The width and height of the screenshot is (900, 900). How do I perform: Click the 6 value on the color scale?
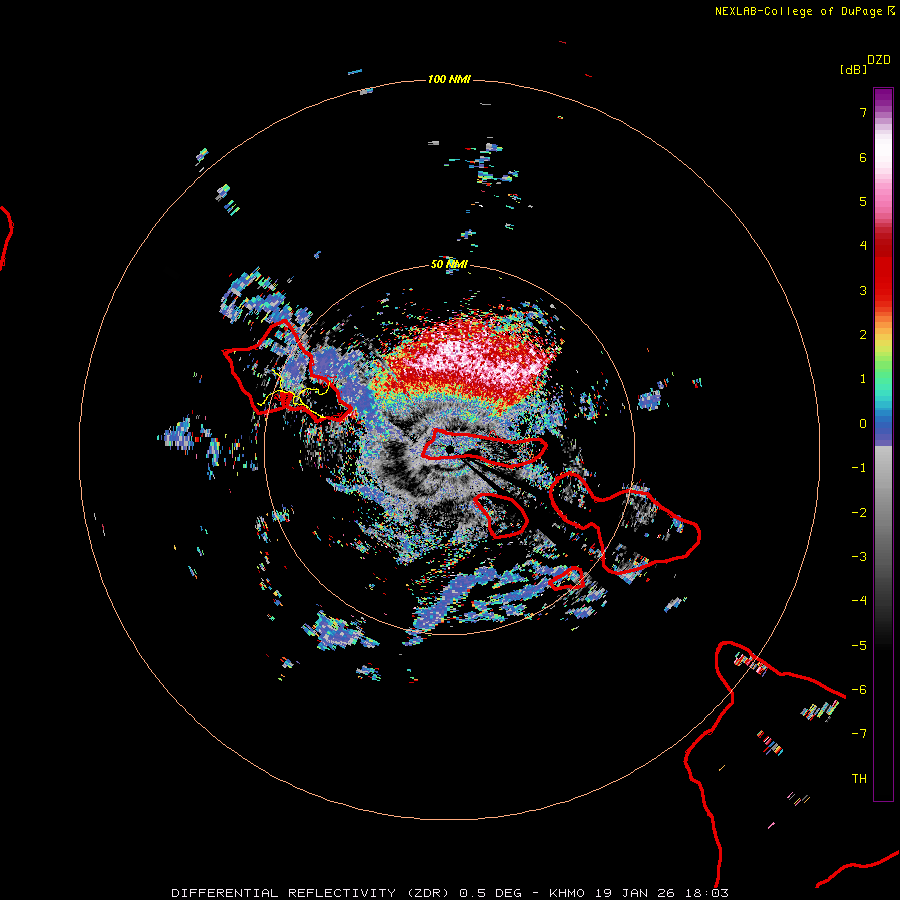(x=863, y=157)
